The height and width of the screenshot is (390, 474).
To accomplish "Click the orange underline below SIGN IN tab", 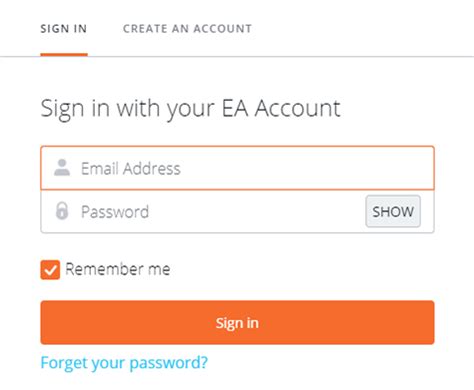I will (64, 55).
